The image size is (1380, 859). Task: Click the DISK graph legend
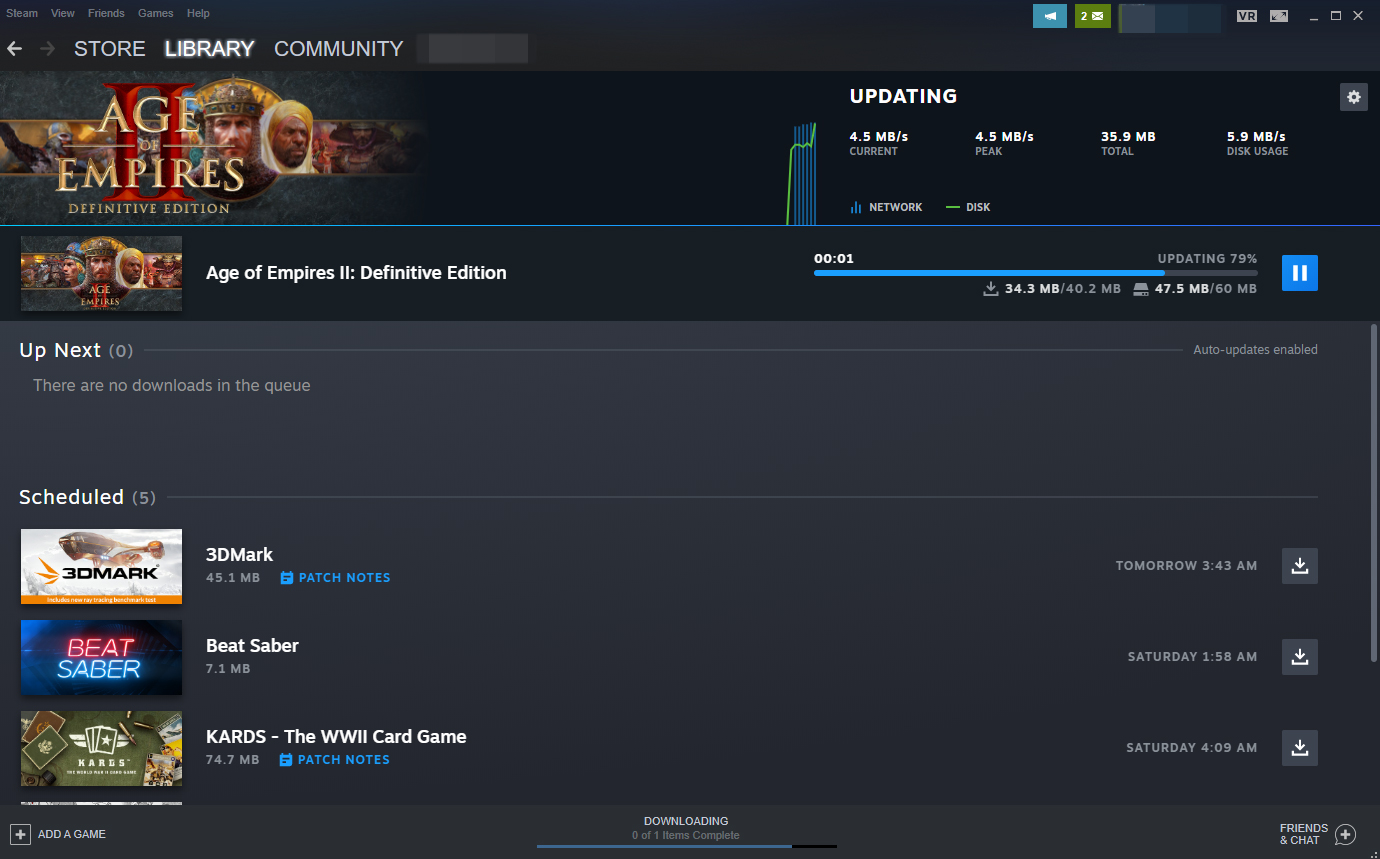968,207
